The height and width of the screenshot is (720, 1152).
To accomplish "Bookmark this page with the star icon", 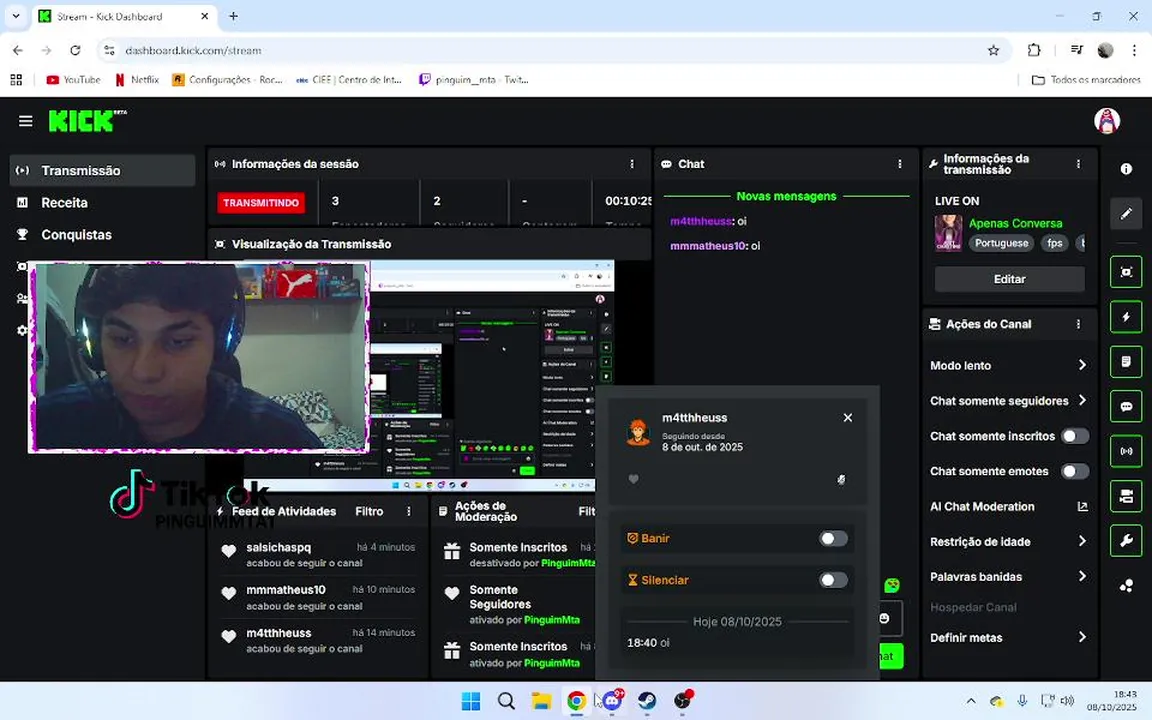I will [993, 51].
